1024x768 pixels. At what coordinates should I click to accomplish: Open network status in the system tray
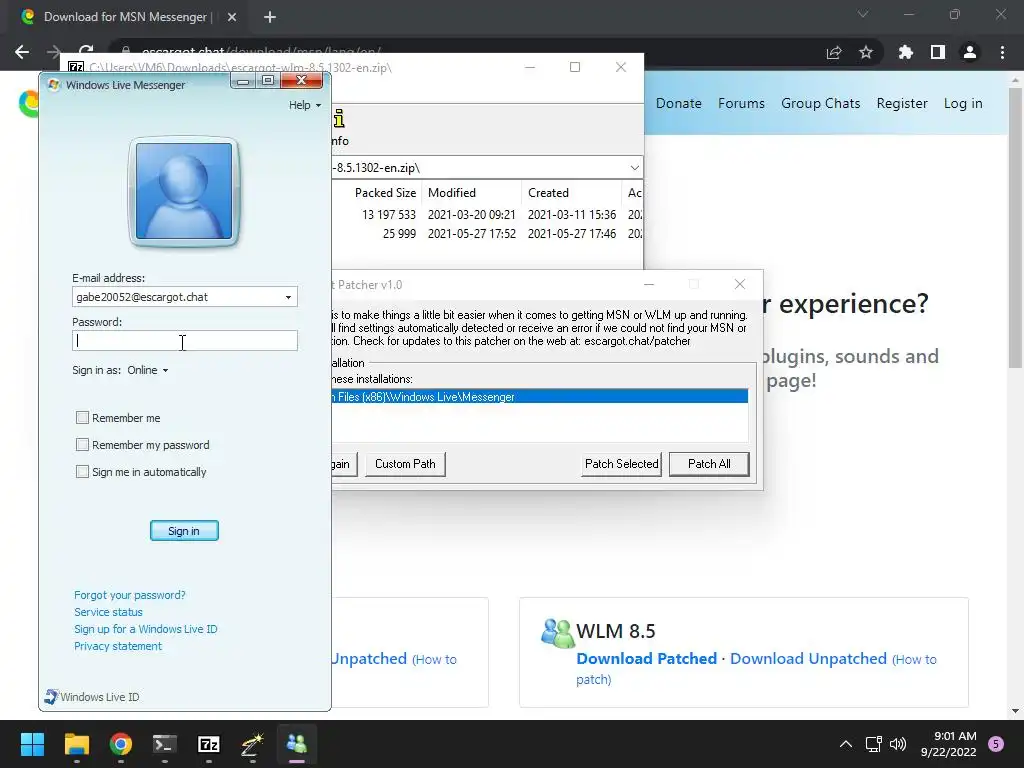coord(873,744)
